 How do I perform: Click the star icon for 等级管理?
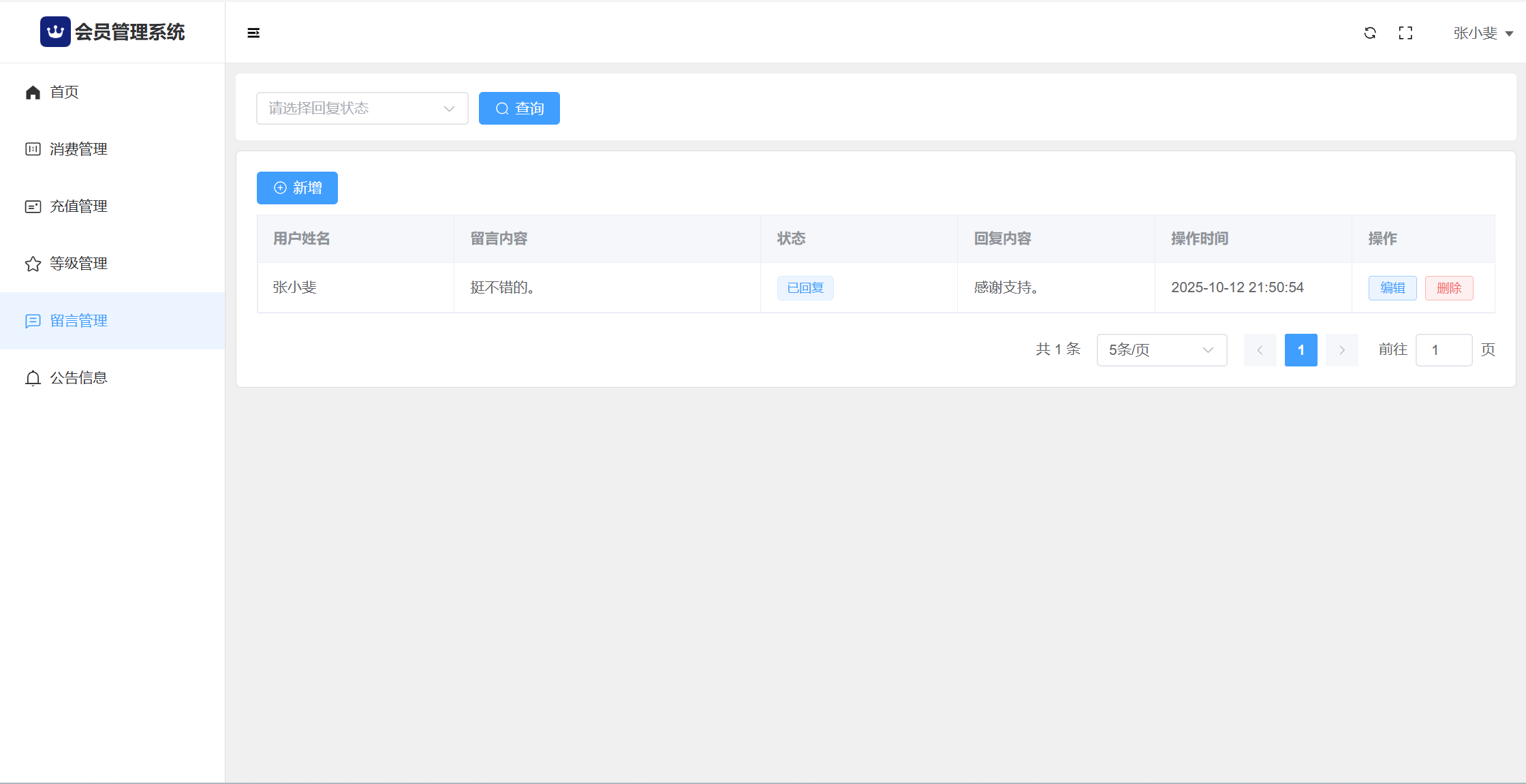pos(33,264)
